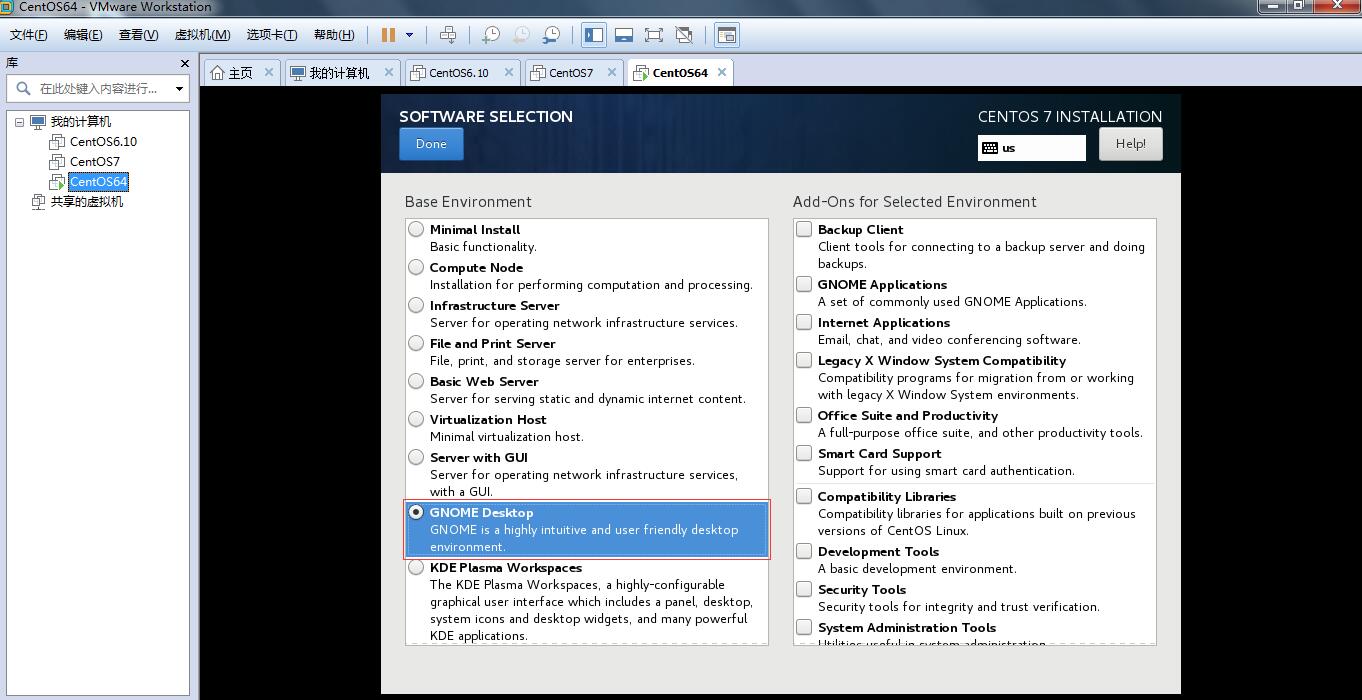
Task: Revert to the previous snapshot icon
Action: [521, 35]
